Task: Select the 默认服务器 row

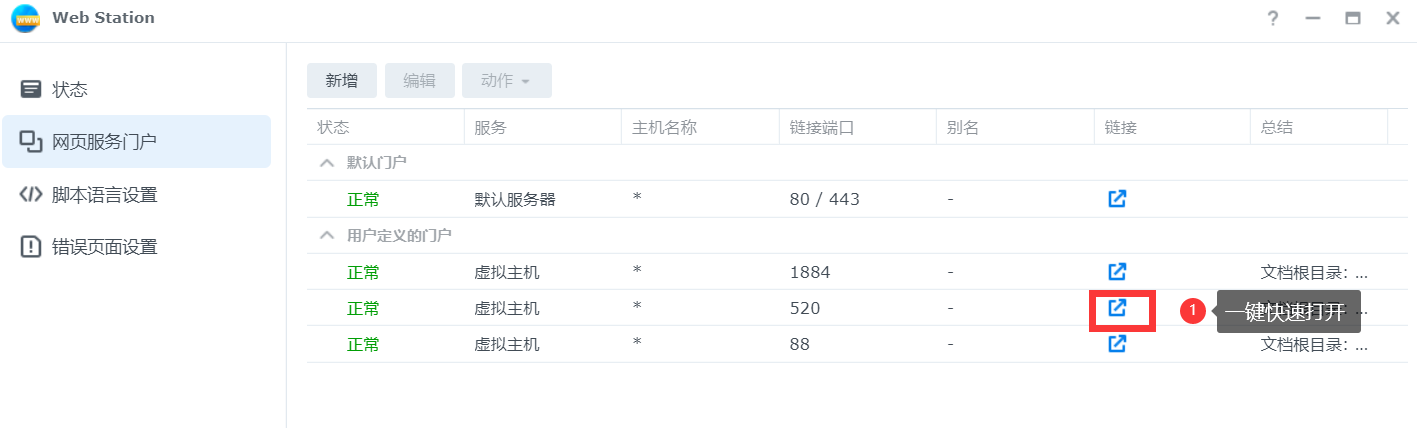Action: 847,199
